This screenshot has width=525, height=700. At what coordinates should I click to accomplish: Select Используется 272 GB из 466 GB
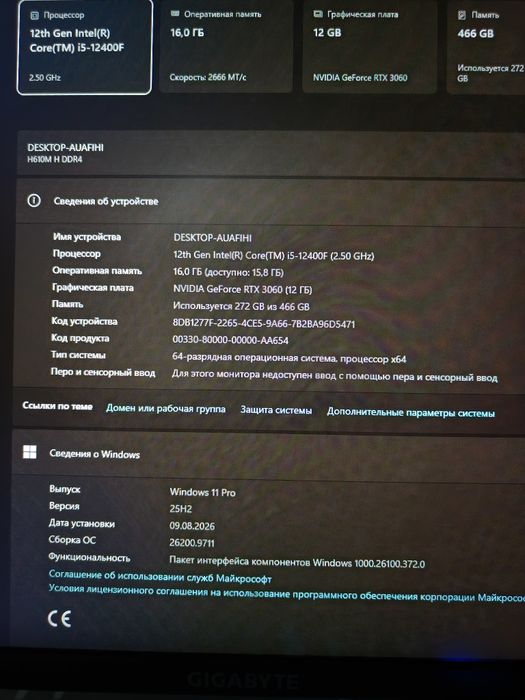(241, 306)
